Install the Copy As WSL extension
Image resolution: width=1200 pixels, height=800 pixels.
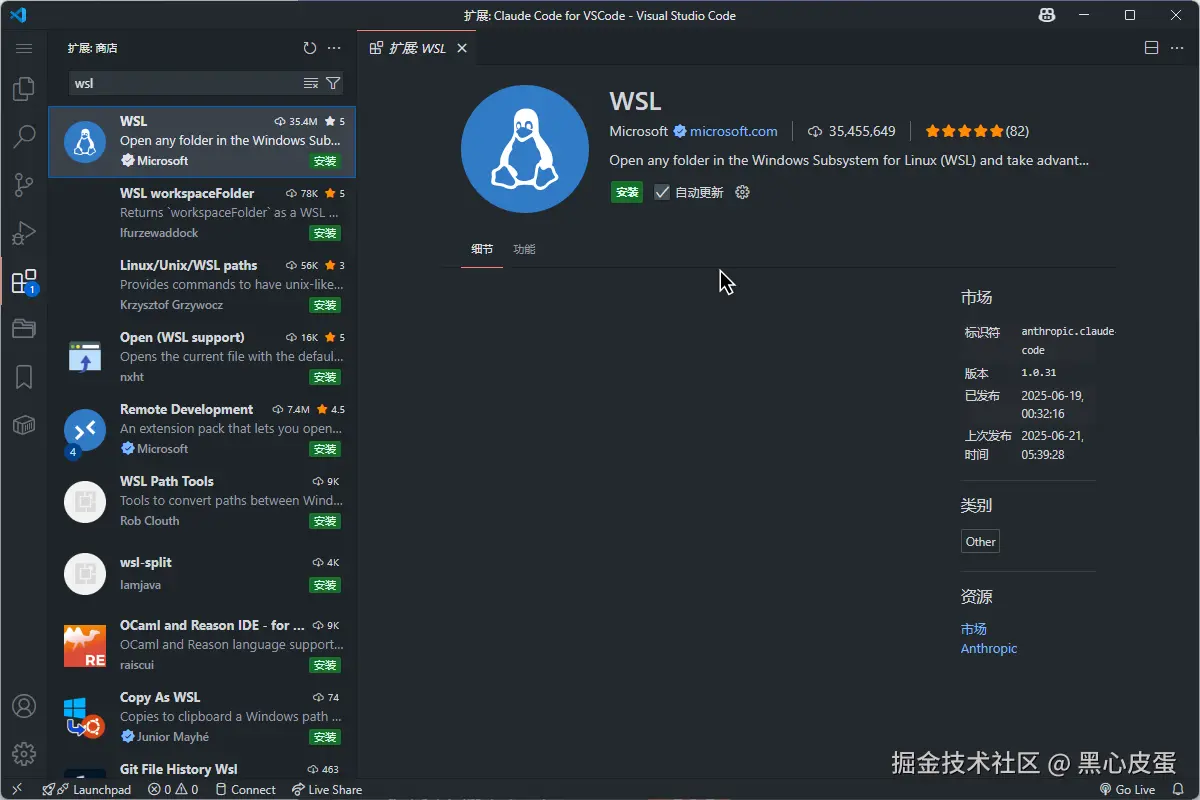(x=325, y=737)
